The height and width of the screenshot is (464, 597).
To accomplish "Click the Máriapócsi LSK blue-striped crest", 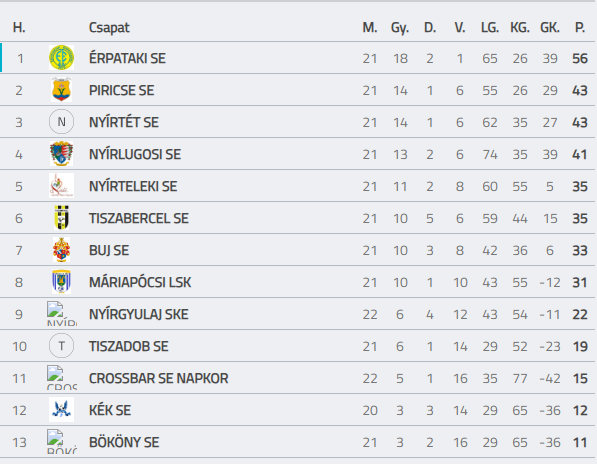I will 61,282.
